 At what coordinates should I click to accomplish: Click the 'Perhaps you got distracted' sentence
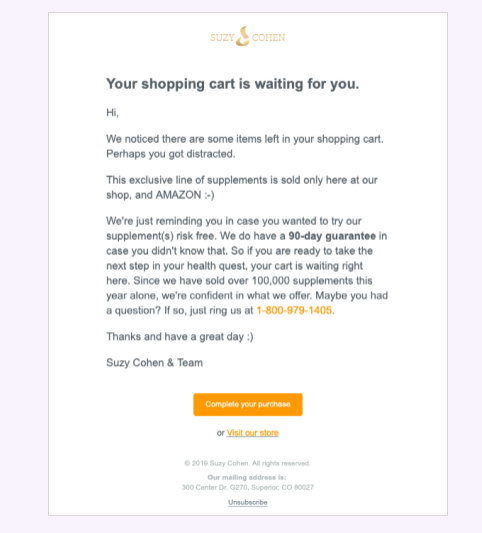(171, 154)
